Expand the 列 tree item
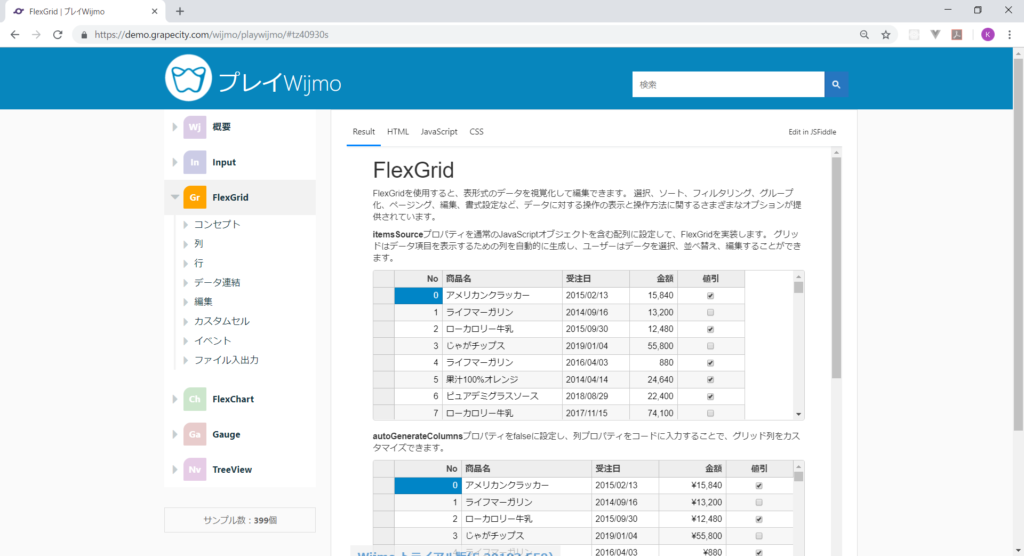Image resolution: width=1024 pixels, height=556 pixels. coord(185,244)
